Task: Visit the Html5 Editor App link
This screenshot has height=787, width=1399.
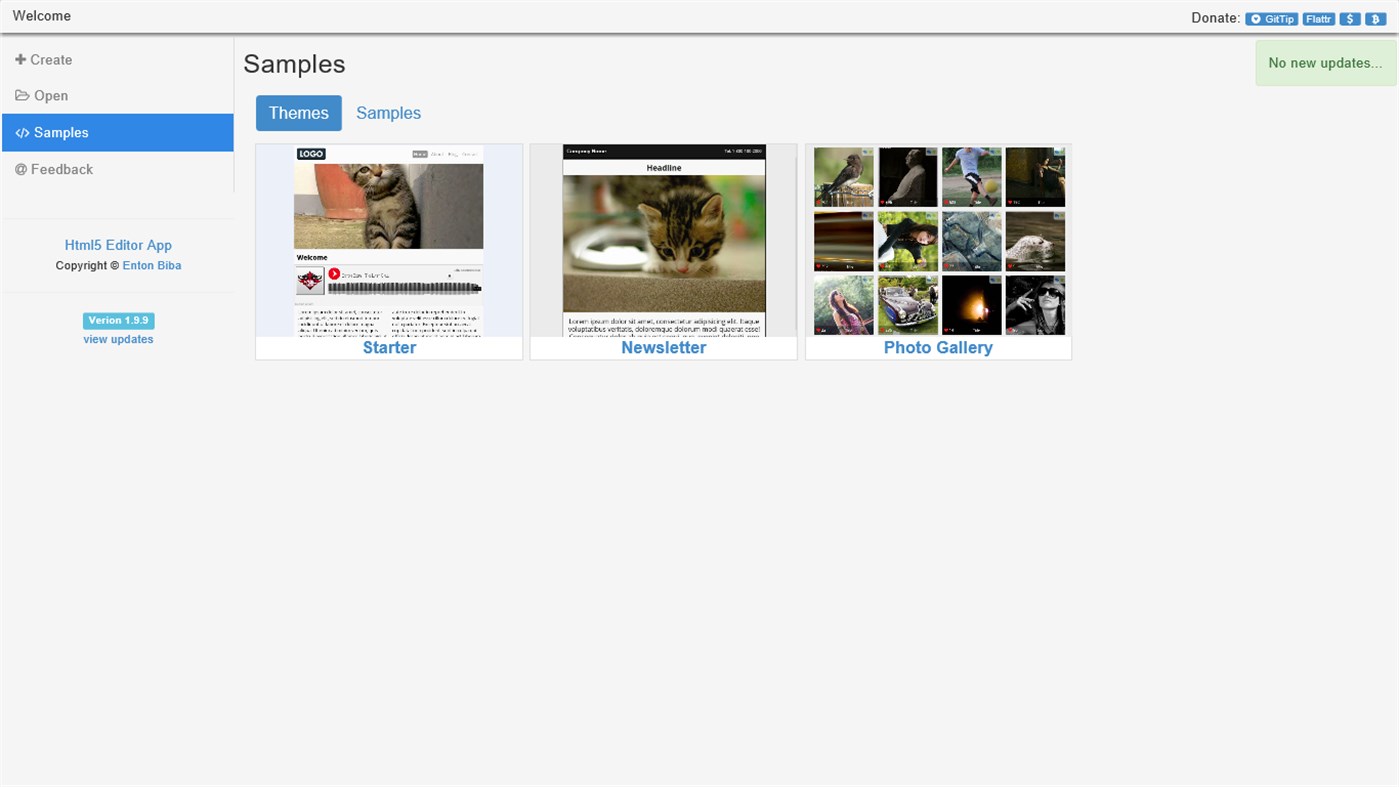Action: pyautogui.click(x=118, y=245)
